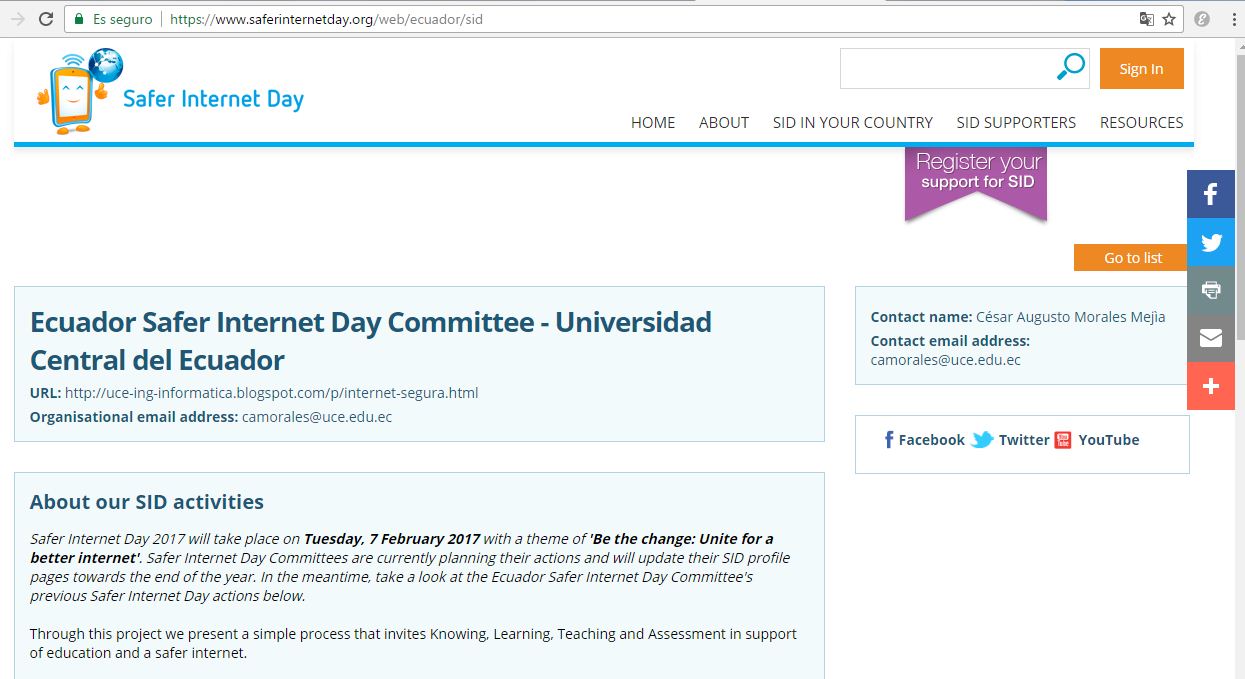The width and height of the screenshot is (1245, 679).
Task: Open SID IN YOUR COUNTRY menu
Action: pyautogui.click(x=853, y=122)
